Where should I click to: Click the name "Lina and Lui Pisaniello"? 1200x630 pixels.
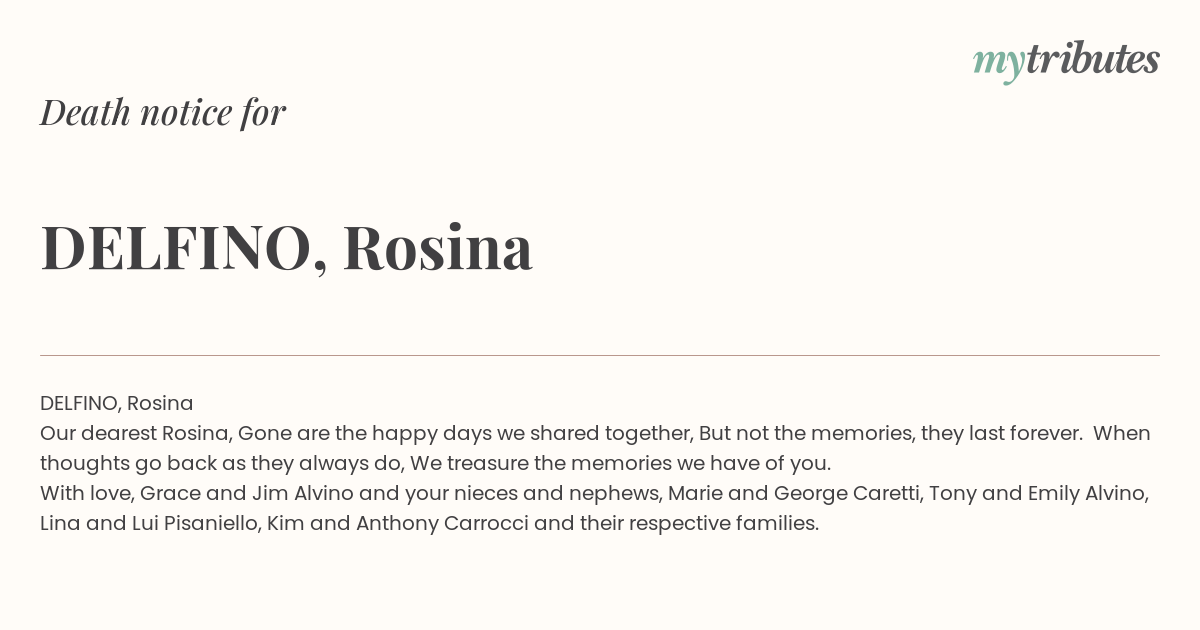pos(148,523)
